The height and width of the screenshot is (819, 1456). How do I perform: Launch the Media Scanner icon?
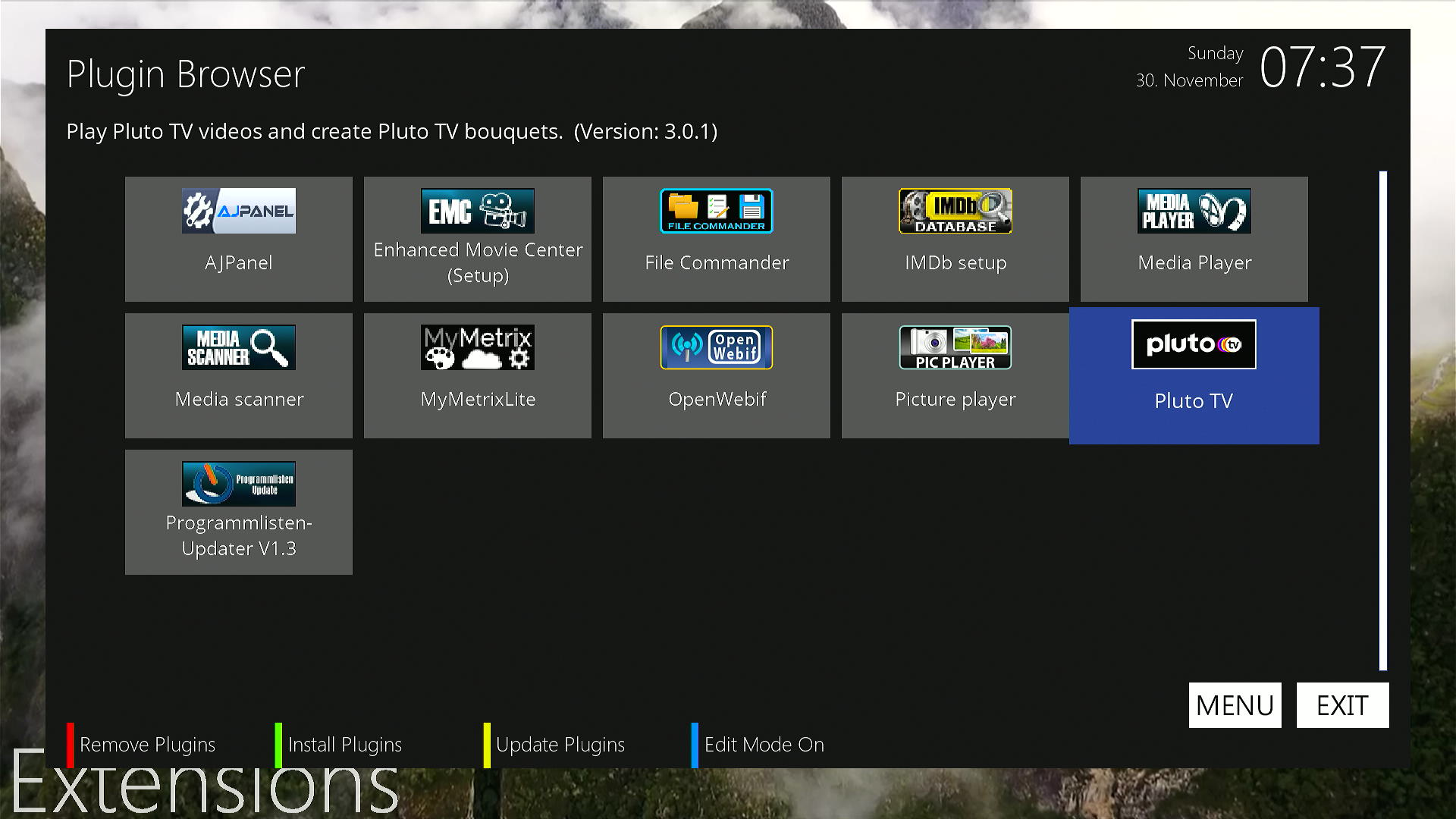[238, 347]
